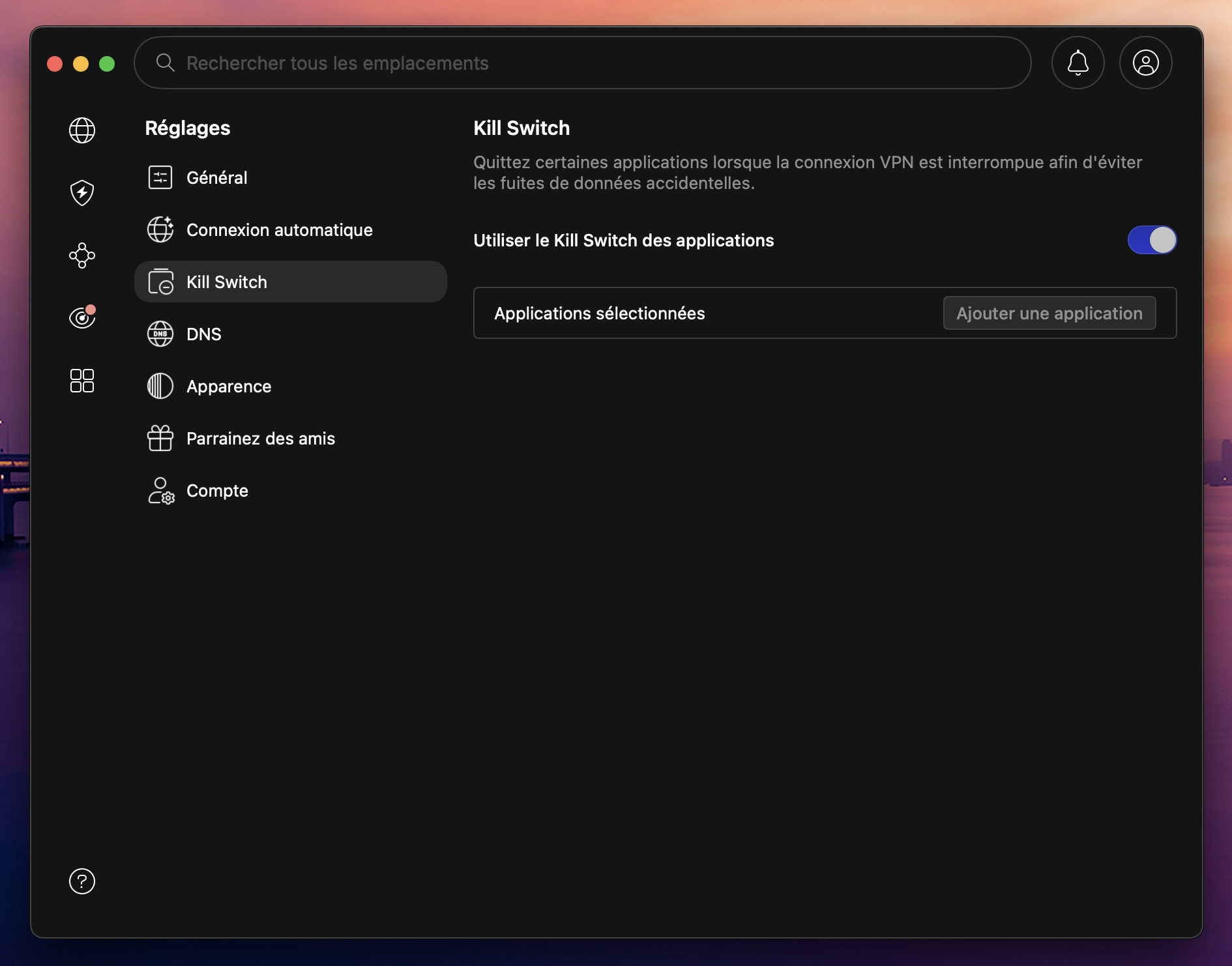The width and height of the screenshot is (1232, 966).
Task: Open Parrainez des amis page
Action: (x=260, y=439)
